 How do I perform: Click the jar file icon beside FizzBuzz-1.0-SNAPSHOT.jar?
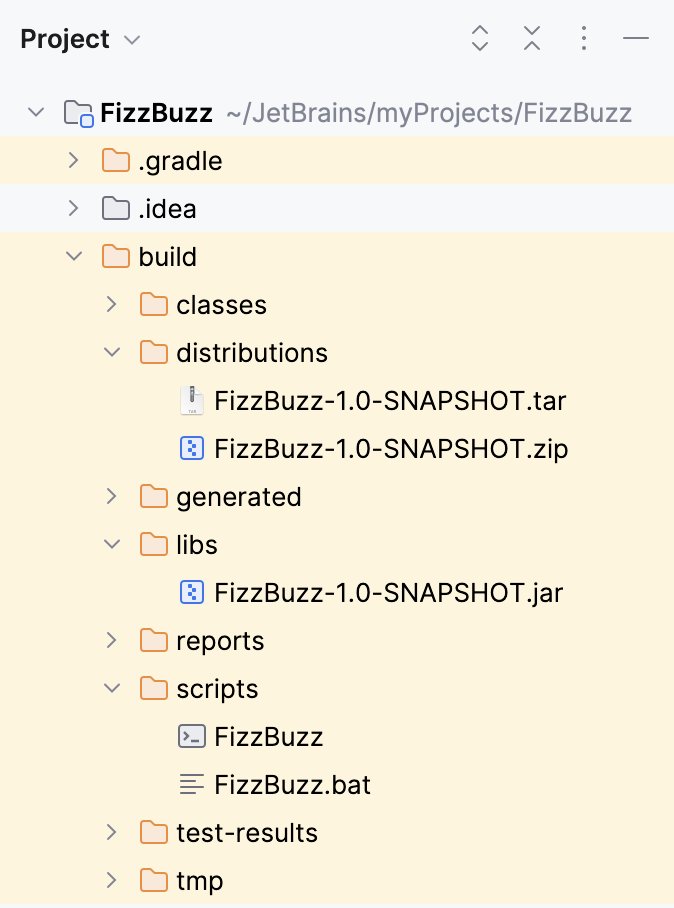tap(192, 592)
